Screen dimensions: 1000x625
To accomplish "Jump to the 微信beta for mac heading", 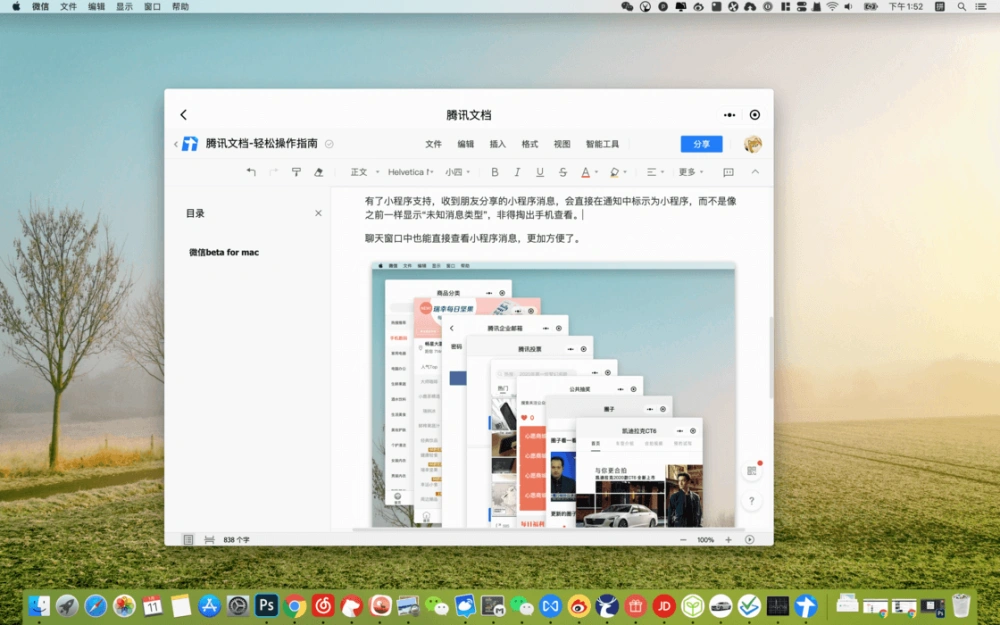I will click(224, 252).
